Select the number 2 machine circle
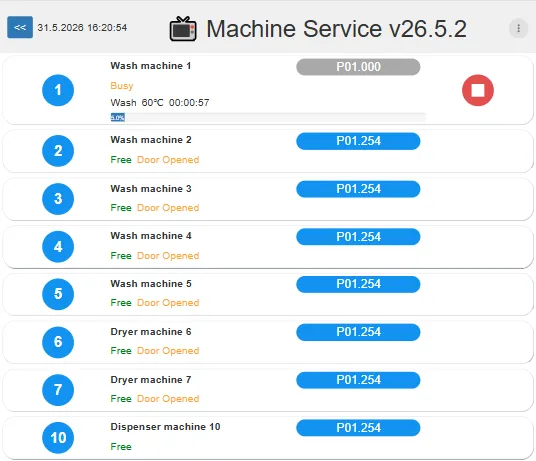The image size is (536, 461). point(58,151)
